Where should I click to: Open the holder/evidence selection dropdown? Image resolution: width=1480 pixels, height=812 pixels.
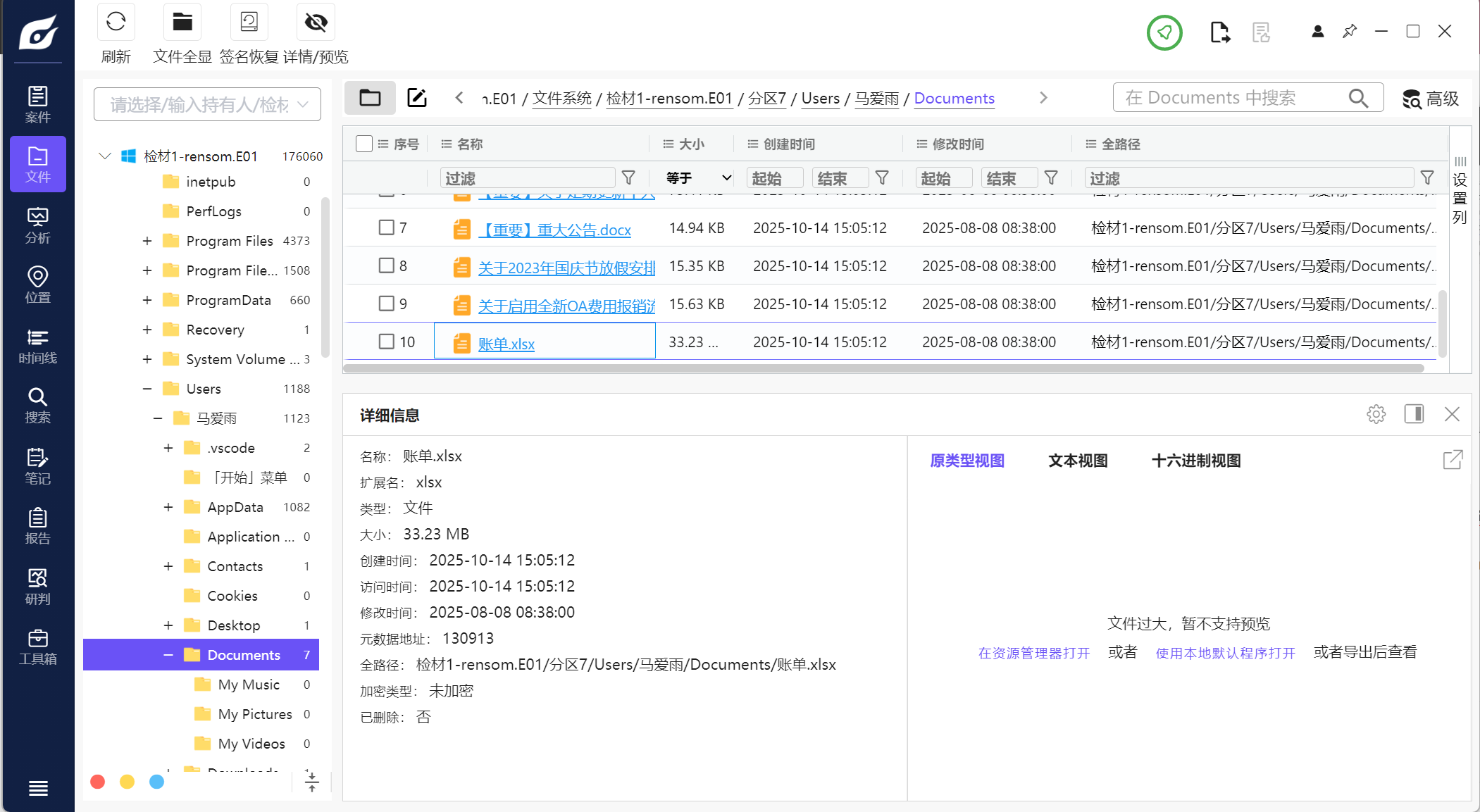(x=207, y=105)
